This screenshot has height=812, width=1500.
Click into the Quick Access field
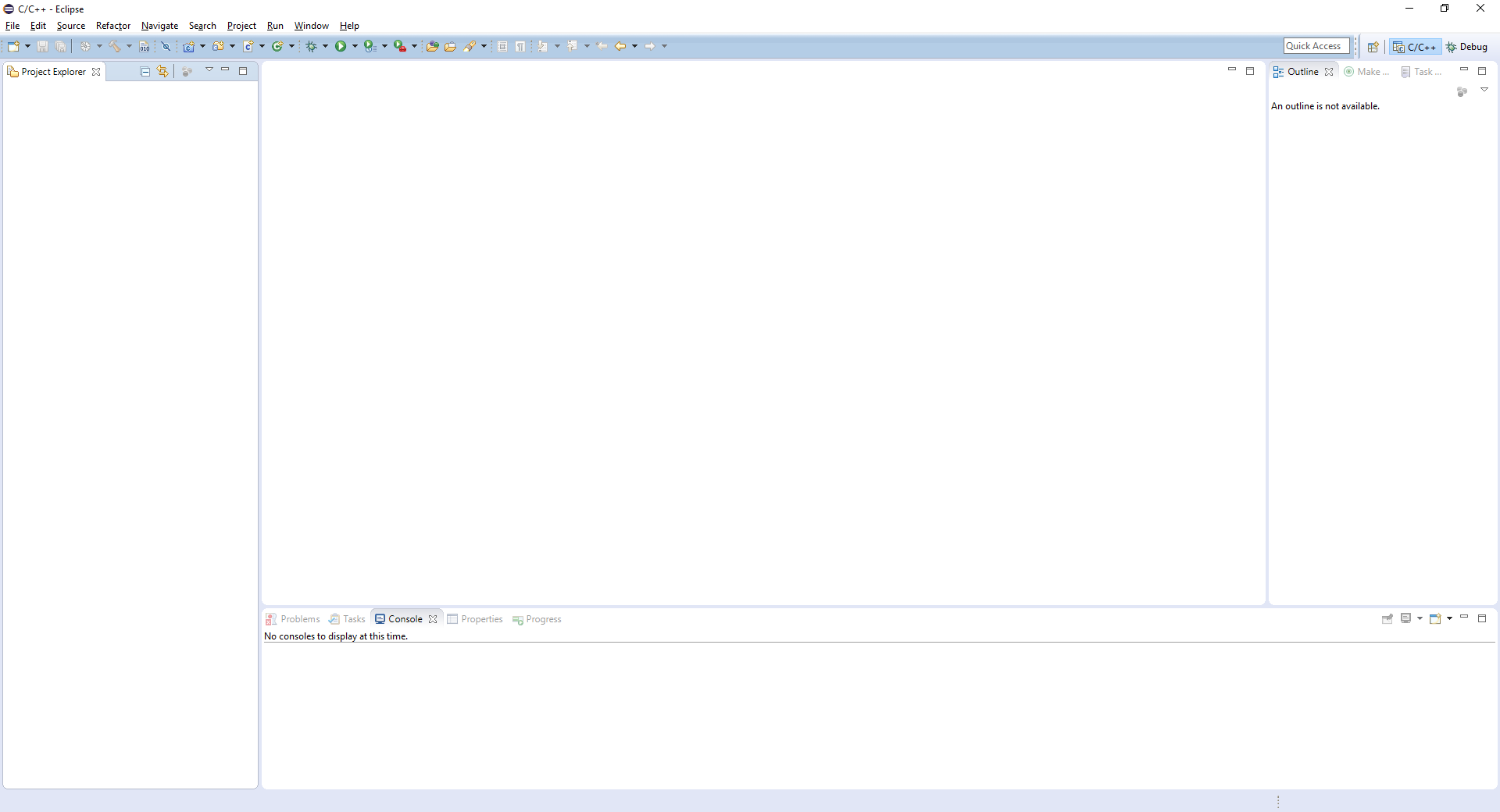(x=1316, y=46)
